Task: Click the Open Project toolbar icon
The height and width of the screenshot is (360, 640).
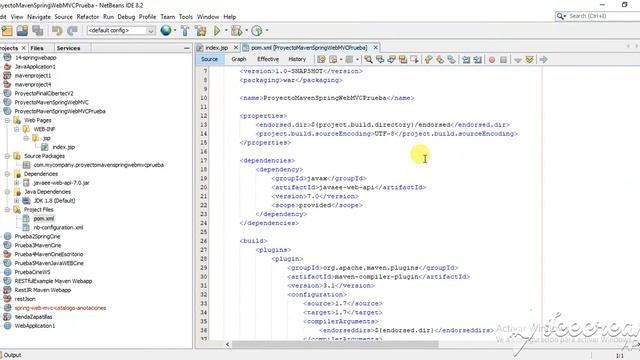Action: coord(22,31)
